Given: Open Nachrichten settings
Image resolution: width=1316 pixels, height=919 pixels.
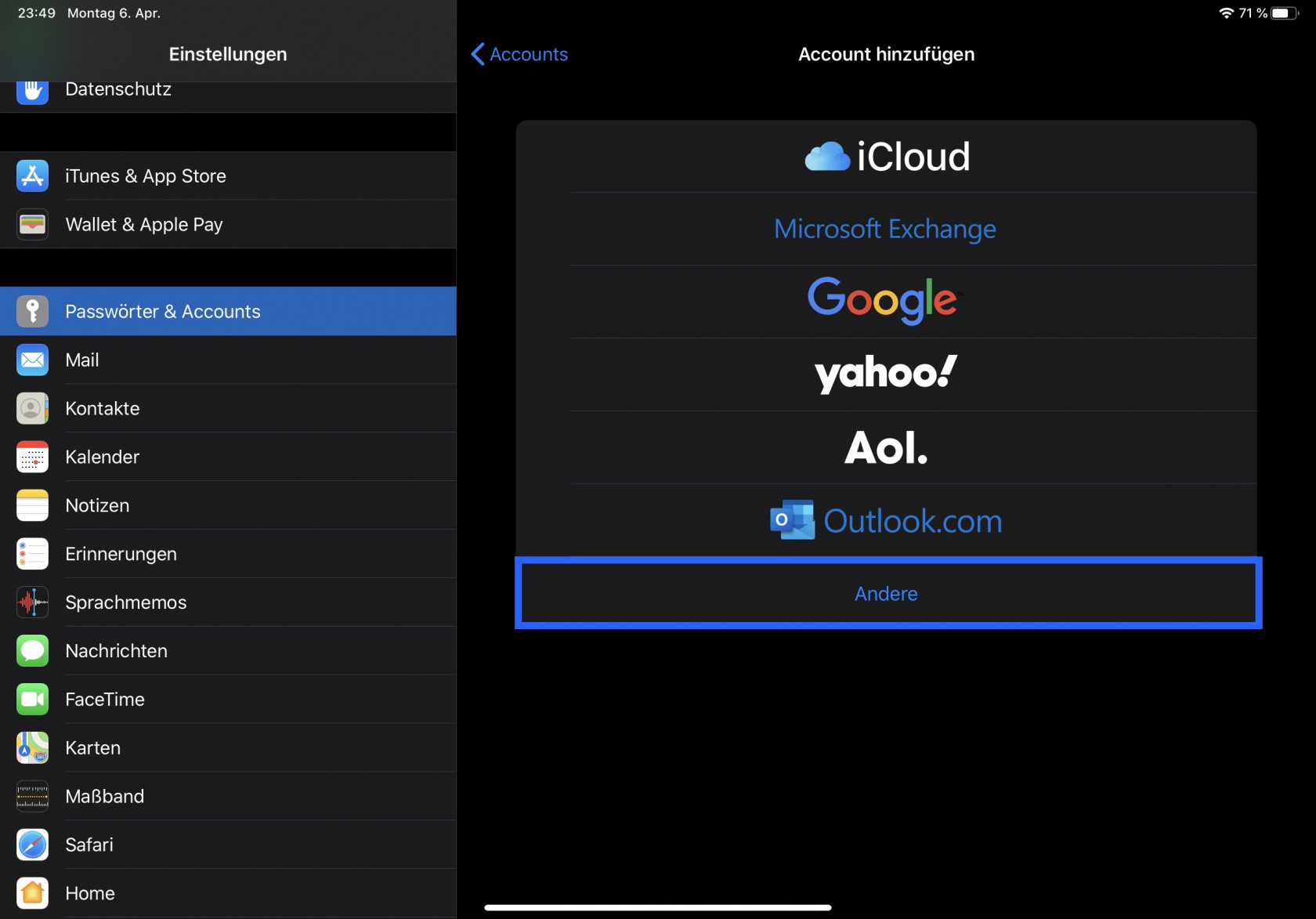Looking at the screenshot, I should coord(228,651).
